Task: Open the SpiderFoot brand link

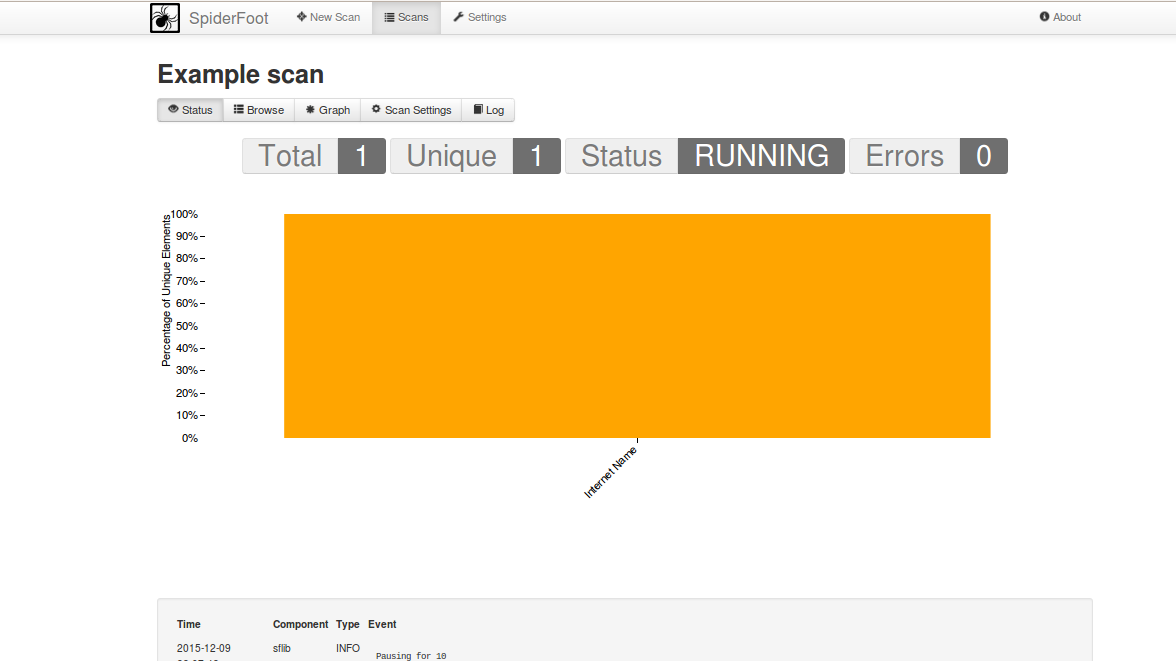Action: [228, 18]
